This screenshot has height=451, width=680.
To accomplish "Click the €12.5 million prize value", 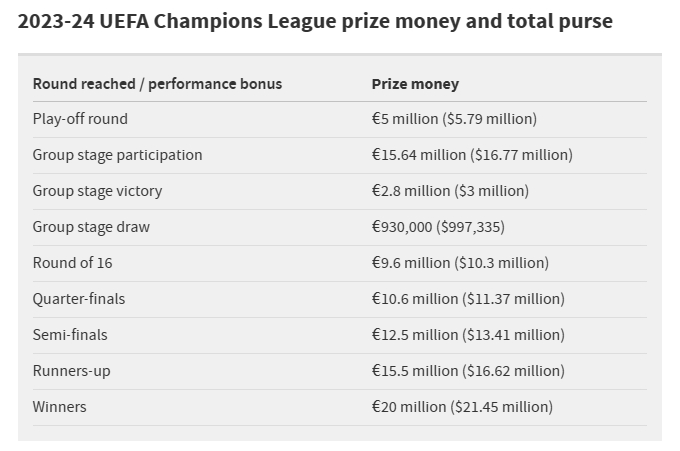I will pos(468,335).
